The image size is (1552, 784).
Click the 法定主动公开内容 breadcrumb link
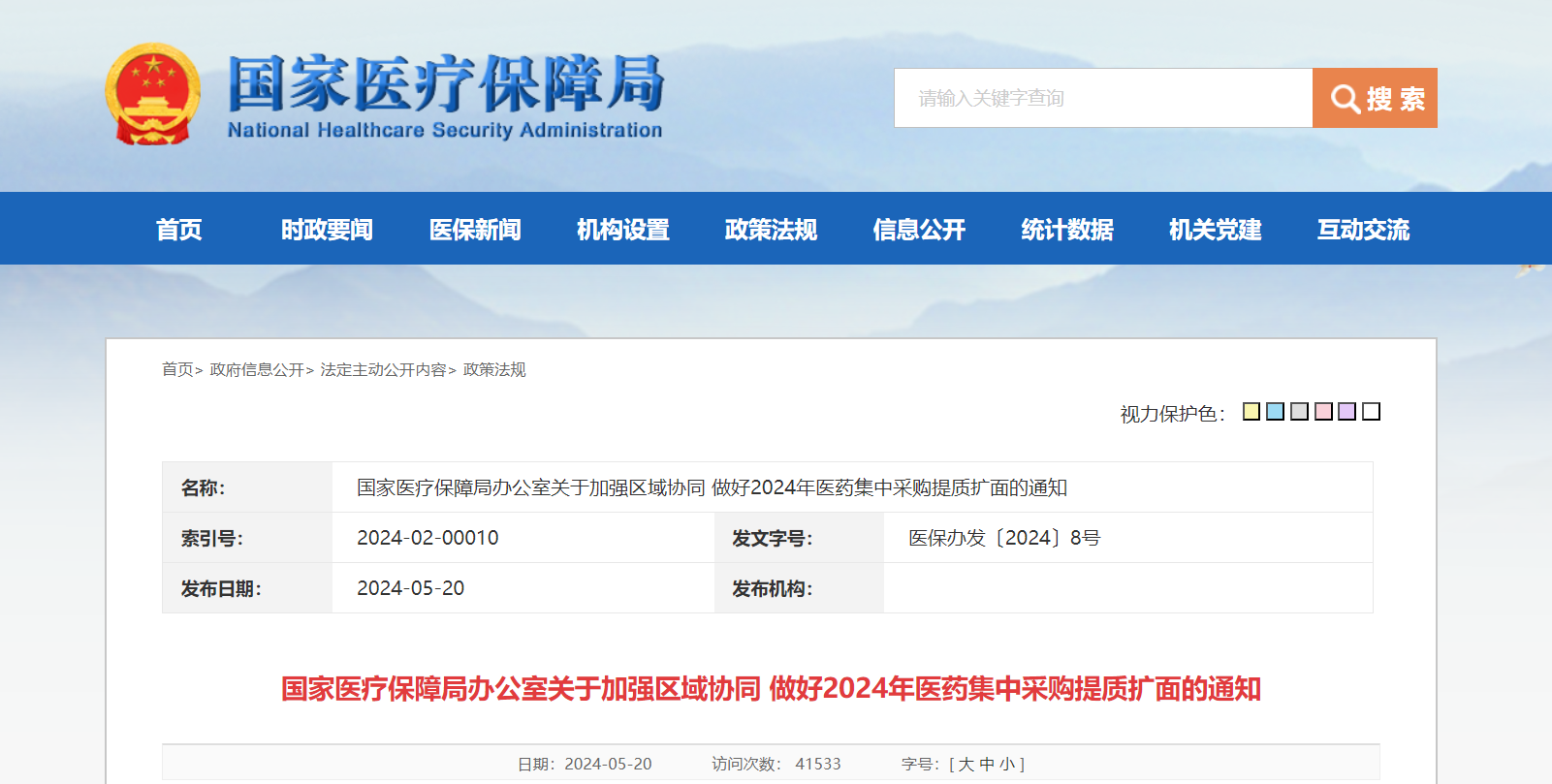tap(383, 369)
